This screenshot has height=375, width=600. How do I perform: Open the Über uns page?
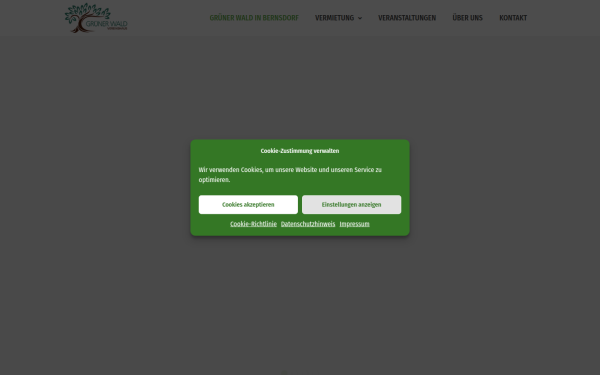(468, 18)
